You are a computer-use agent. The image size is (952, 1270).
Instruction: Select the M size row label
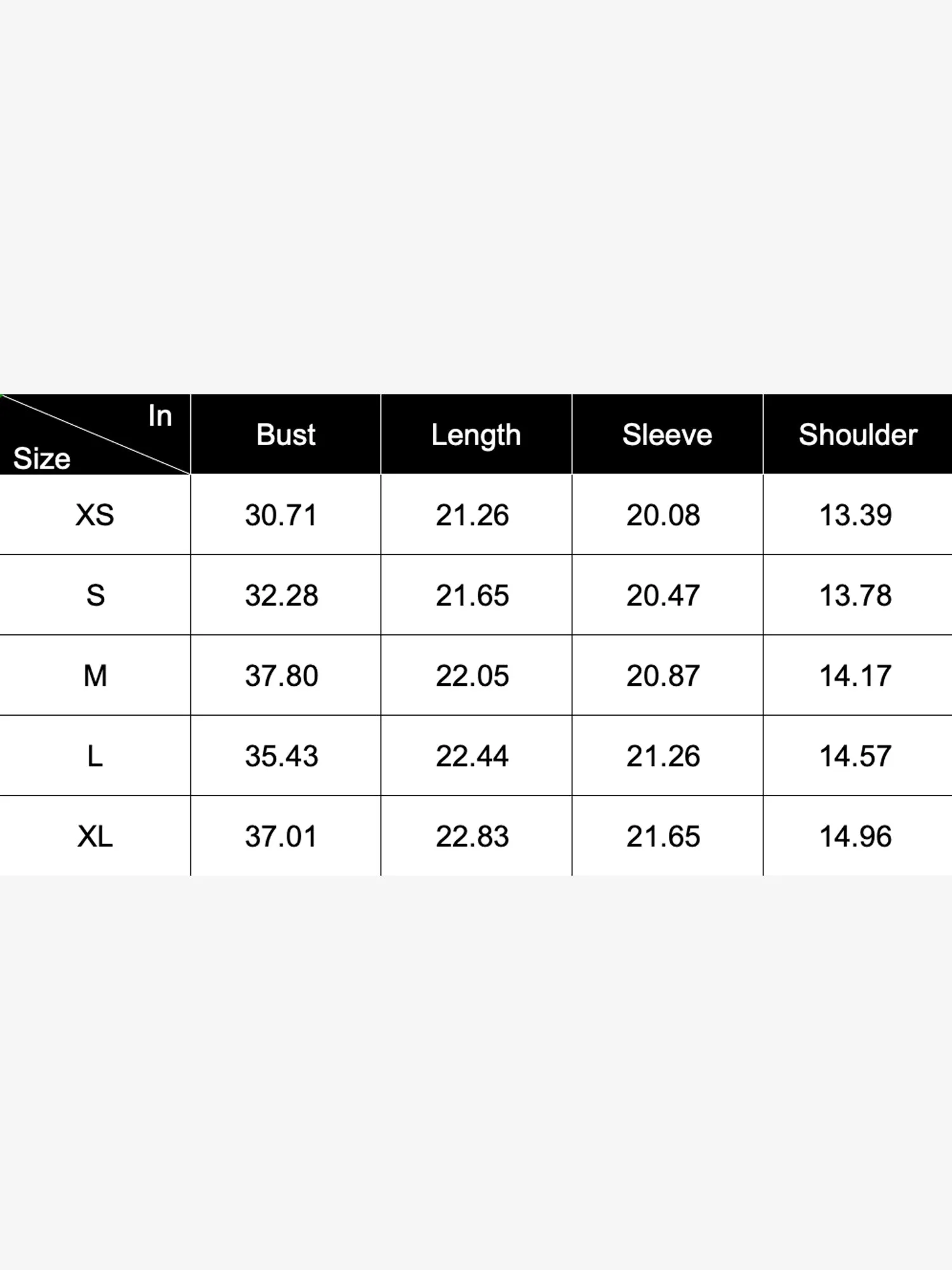coord(95,676)
